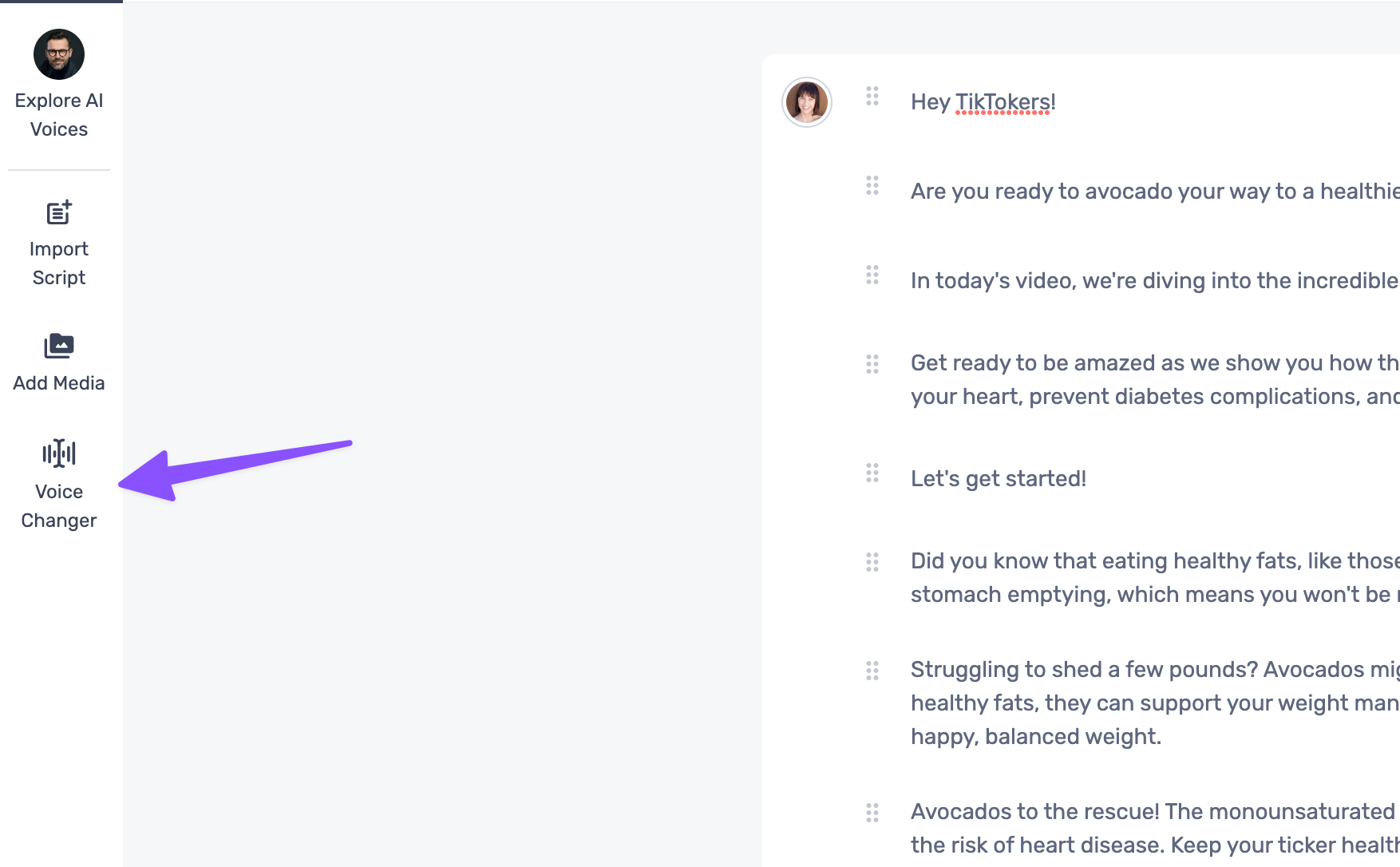Click drag handle beside "Let's get started!"

872,473
